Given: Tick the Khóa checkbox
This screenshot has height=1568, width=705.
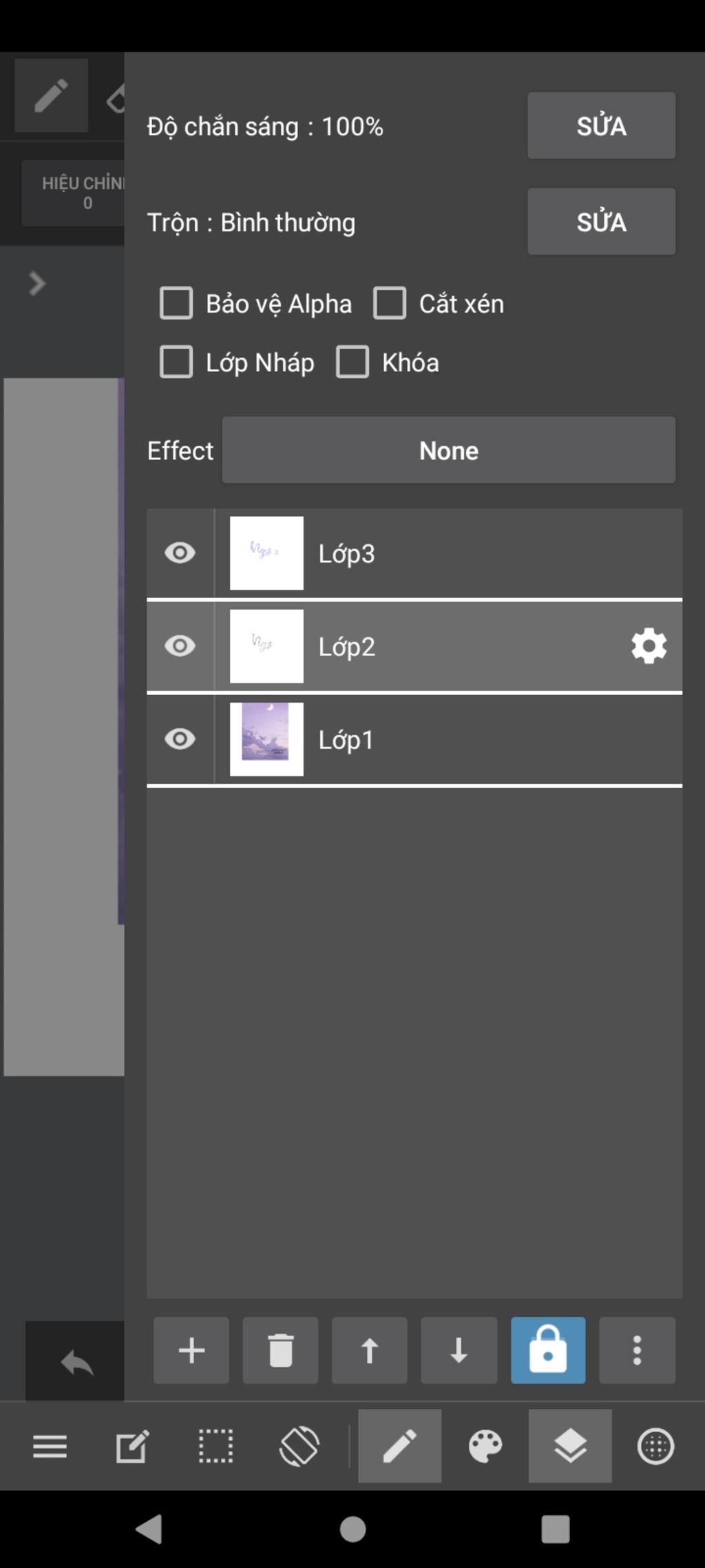Looking at the screenshot, I should (352, 362).
